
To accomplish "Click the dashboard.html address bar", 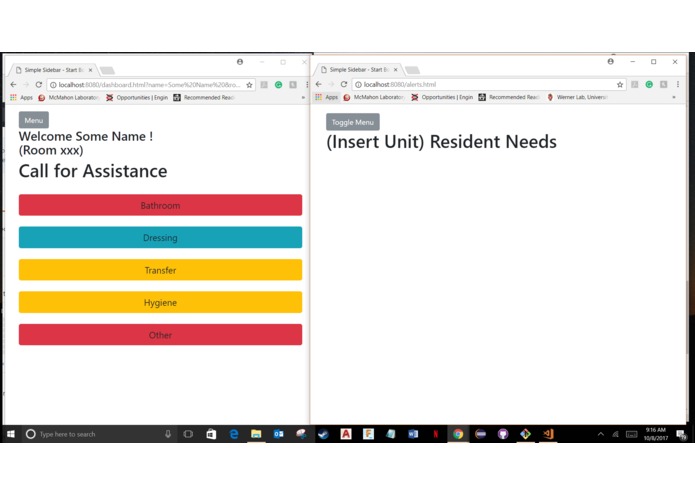I will [x=149, y=85].
